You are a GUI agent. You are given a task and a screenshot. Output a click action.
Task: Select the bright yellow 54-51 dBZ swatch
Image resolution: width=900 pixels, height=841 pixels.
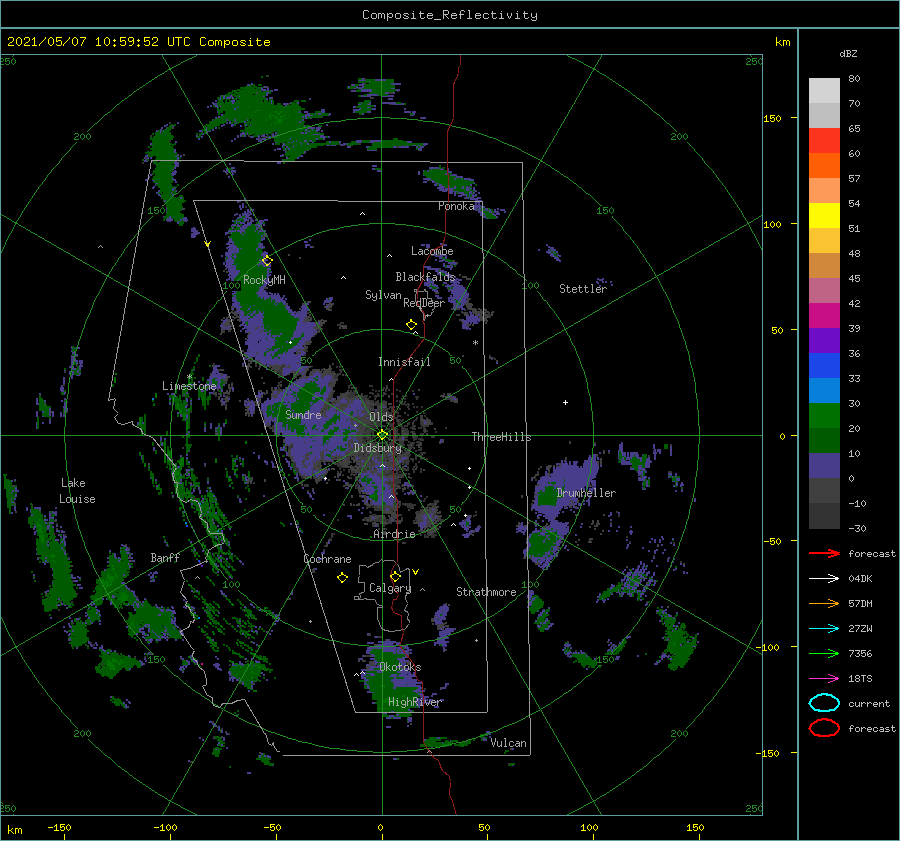[824, 216]
